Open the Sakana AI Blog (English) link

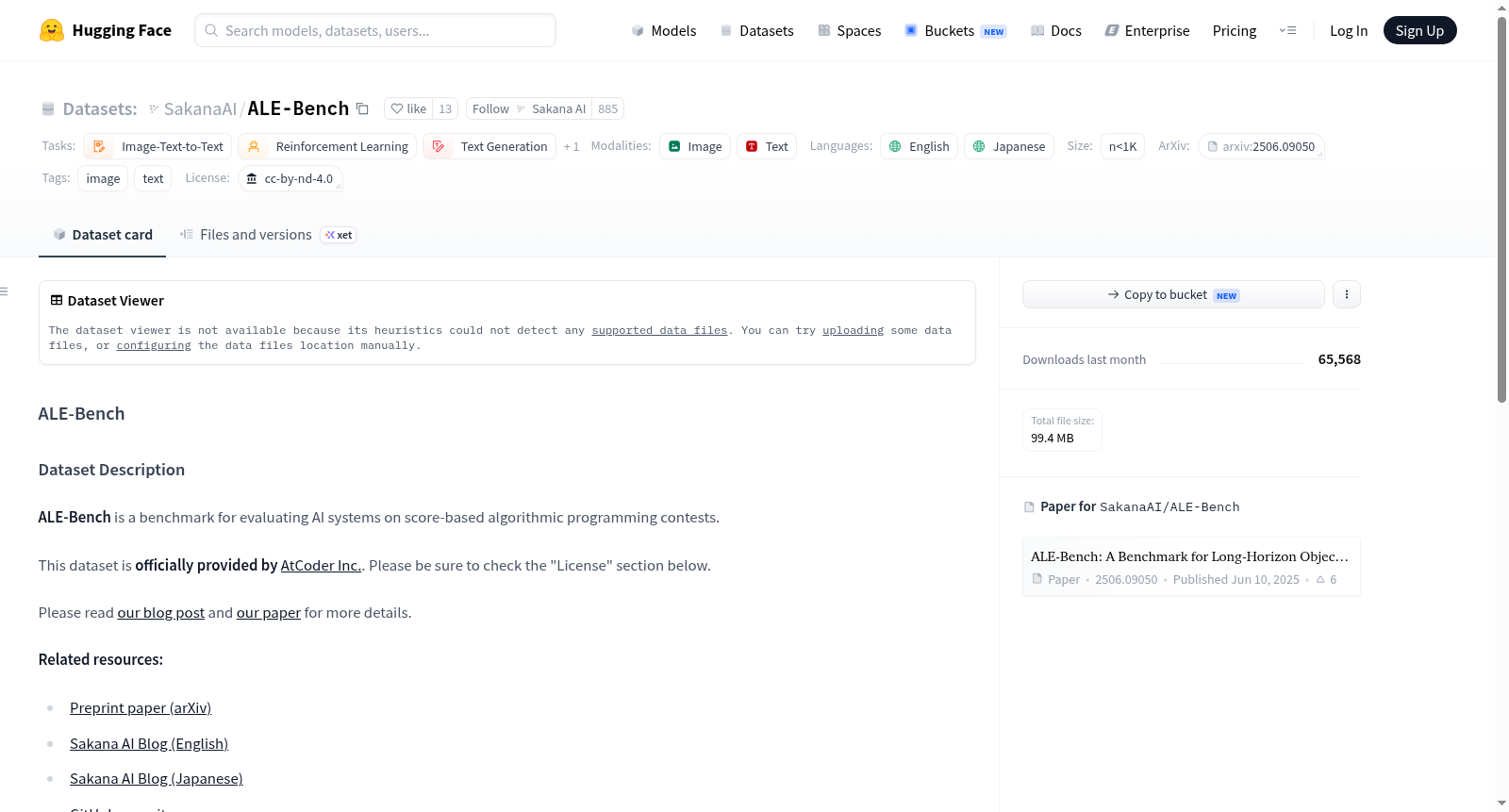149,743
